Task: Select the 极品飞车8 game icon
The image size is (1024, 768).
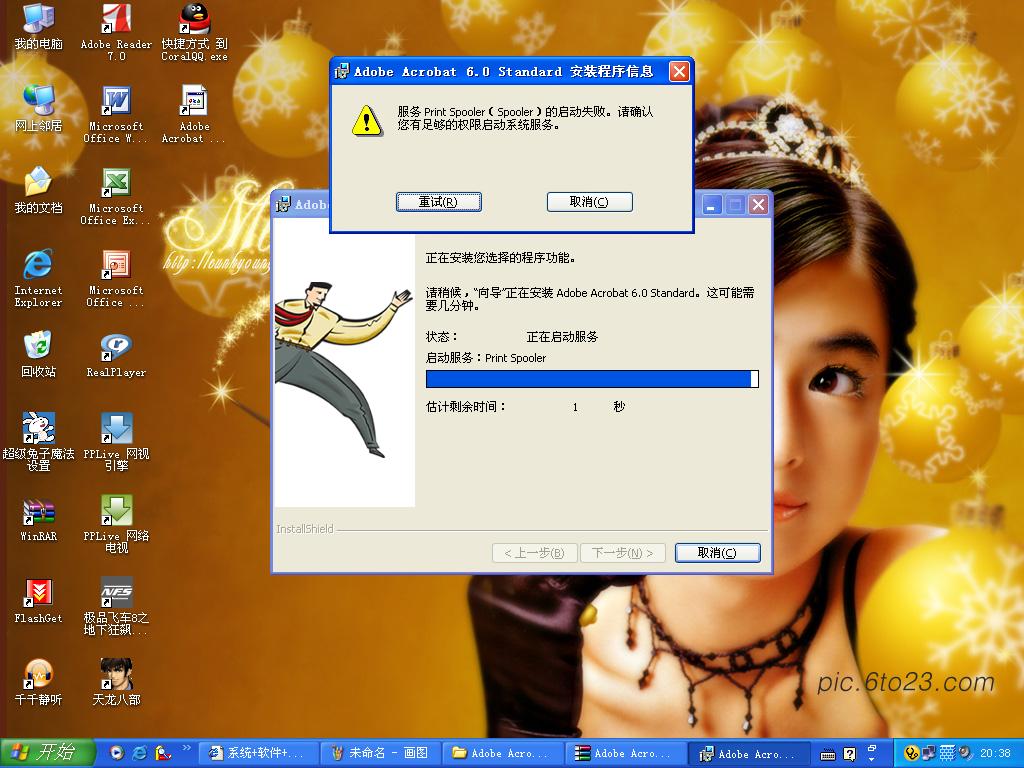Action: click(116, 607)
